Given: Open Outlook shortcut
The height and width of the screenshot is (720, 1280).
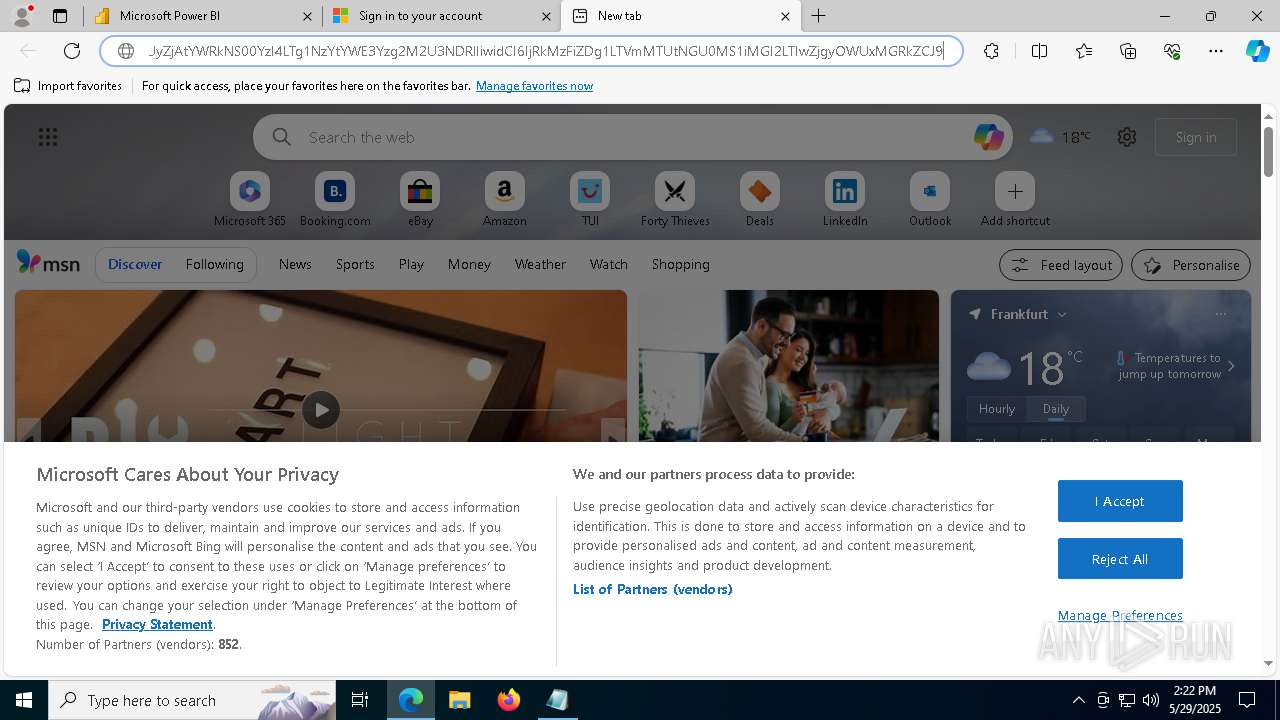Looking at the screenshot, I should click(x=930, y=200).
